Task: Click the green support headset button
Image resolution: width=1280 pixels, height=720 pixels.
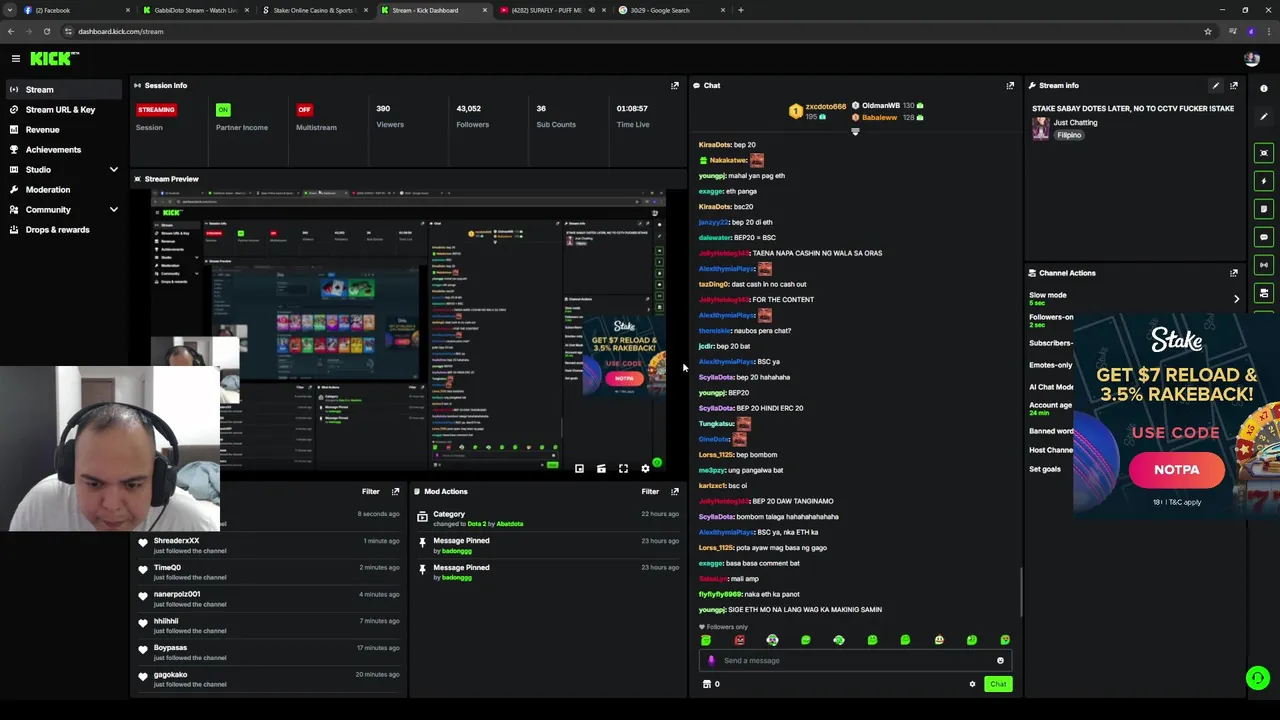Action: 1258,678
